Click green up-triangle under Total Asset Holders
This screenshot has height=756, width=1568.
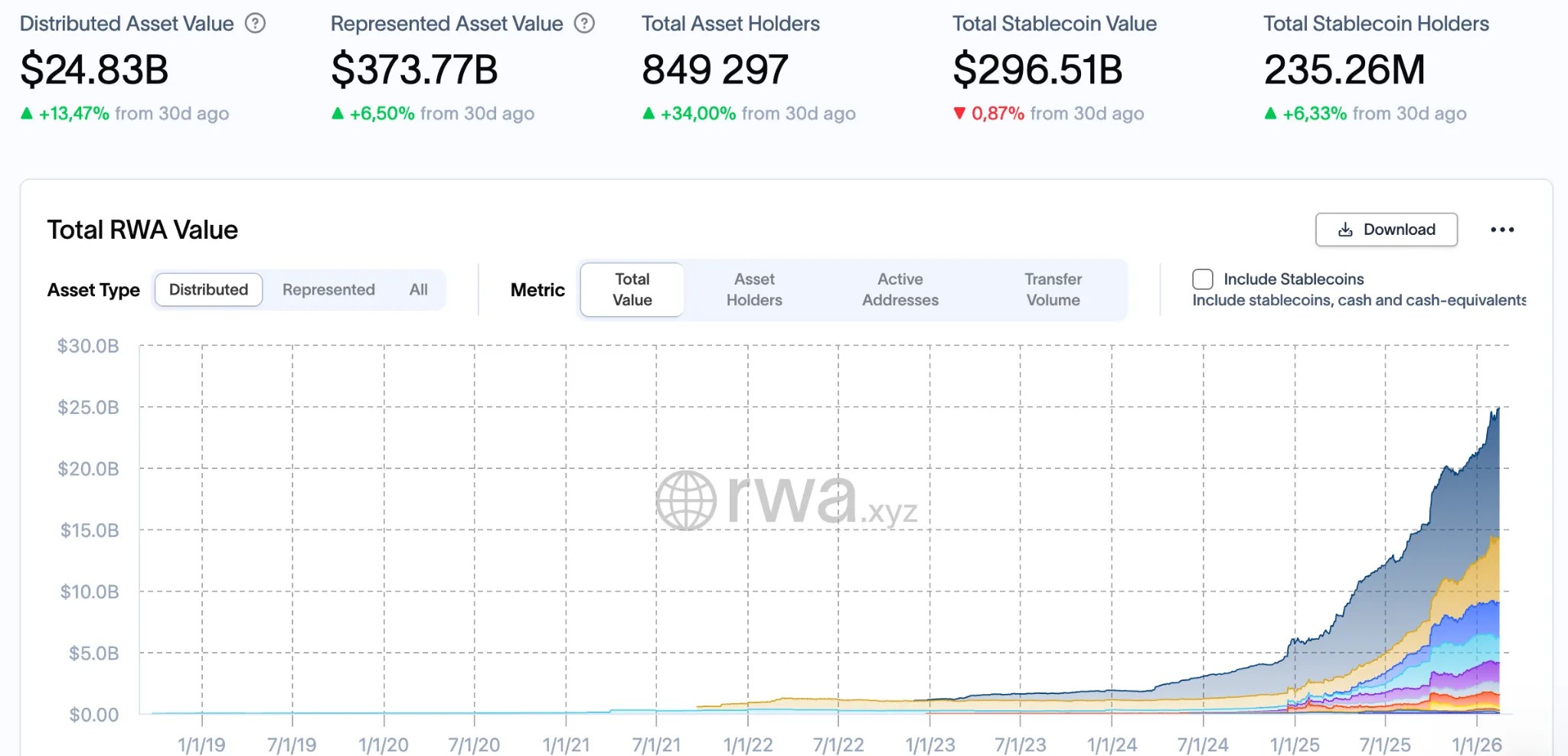pyautogui.click(x=648, y=113)
